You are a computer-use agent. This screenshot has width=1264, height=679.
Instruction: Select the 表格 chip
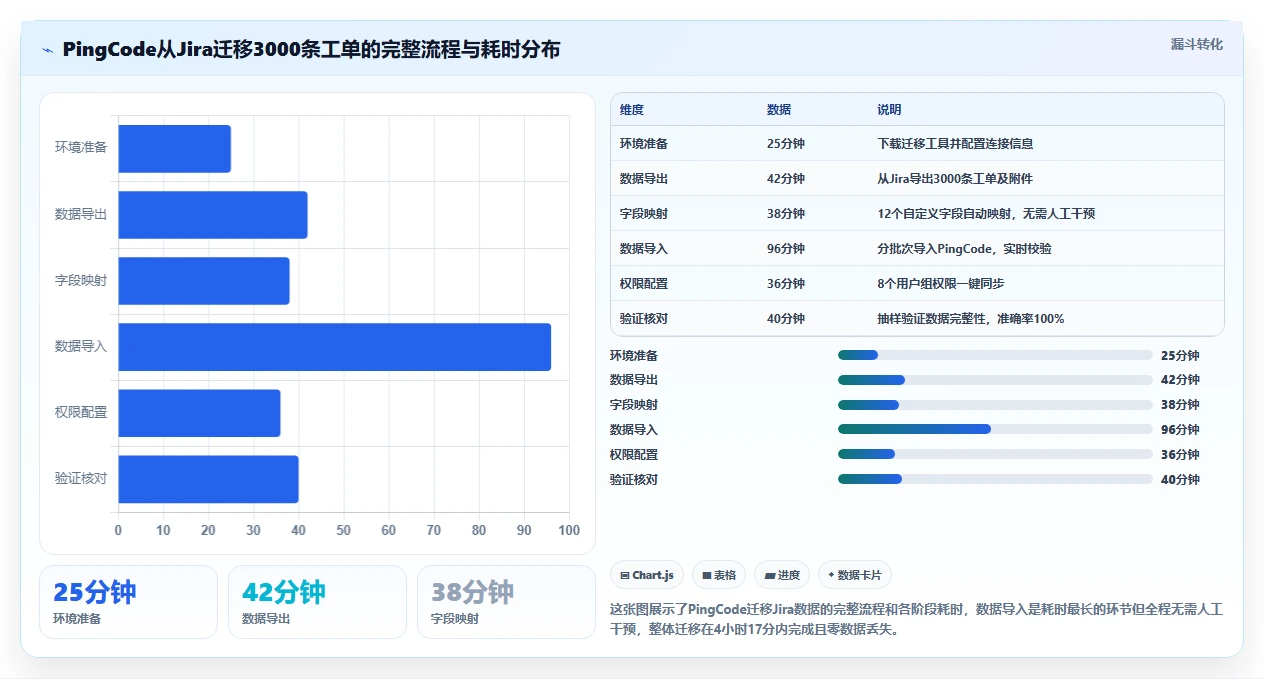[x=719, y=575]
